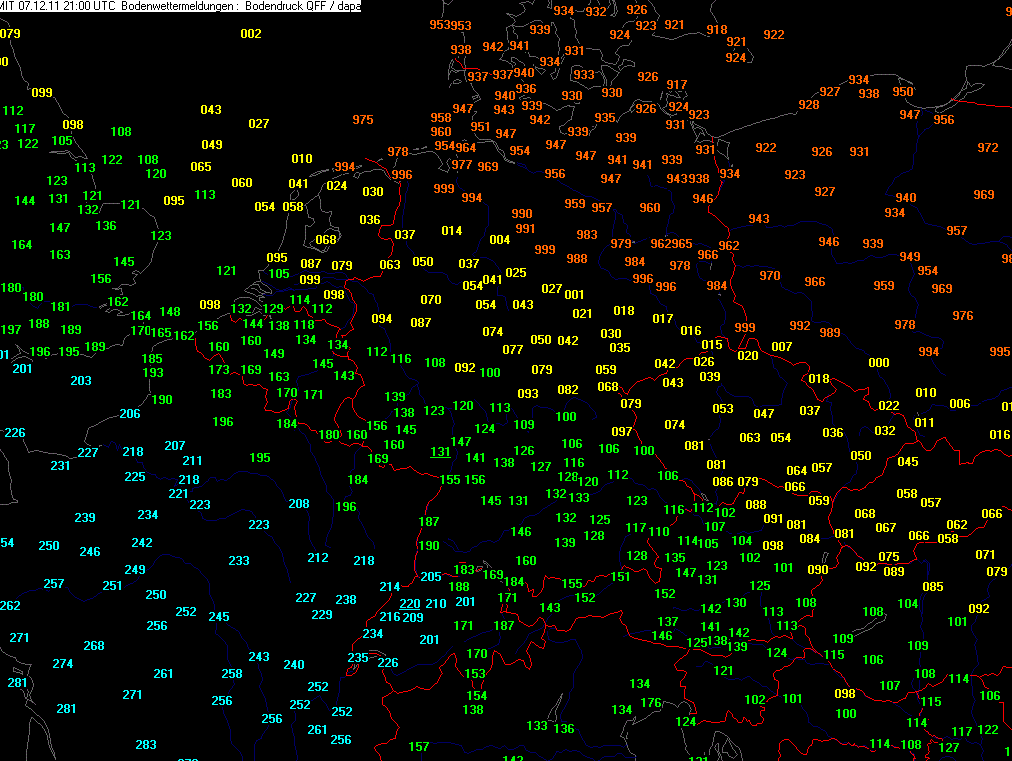Click the underlined 220 station value
The width and height of the screenshot is (1012, 761).
pos(410,603)
